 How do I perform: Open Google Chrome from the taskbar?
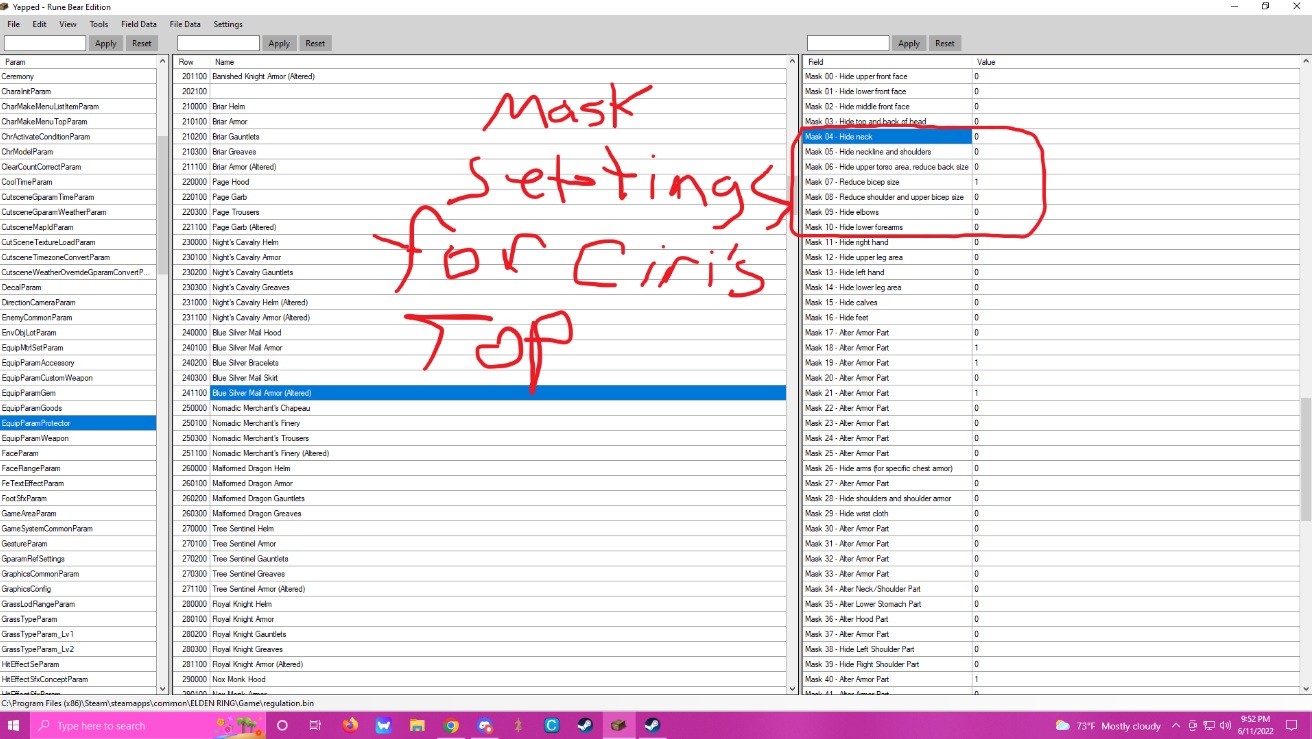[x=451, y=725]
